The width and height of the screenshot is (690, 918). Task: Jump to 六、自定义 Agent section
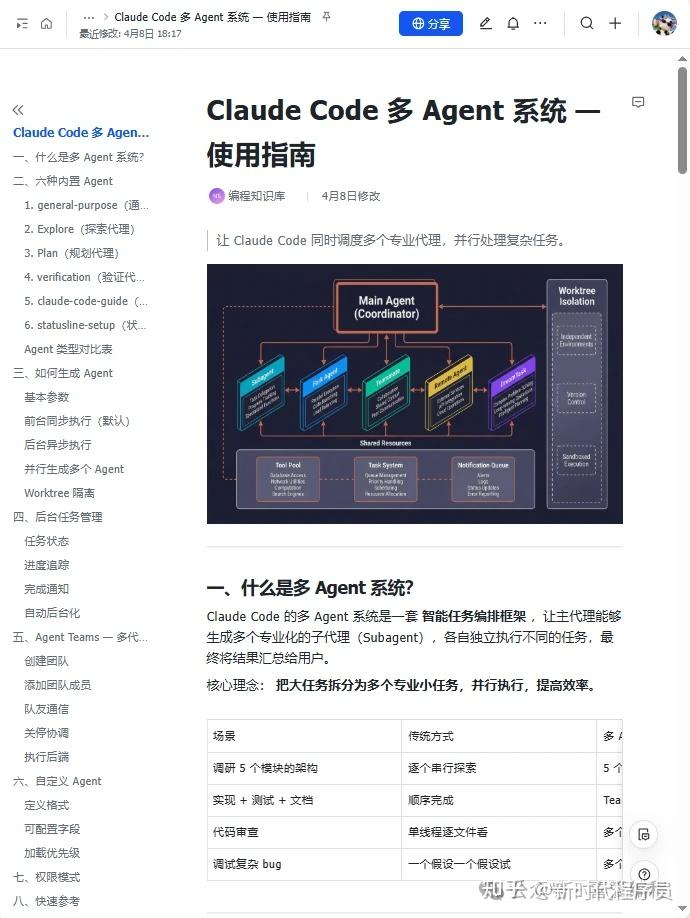(x=57, y=781)
